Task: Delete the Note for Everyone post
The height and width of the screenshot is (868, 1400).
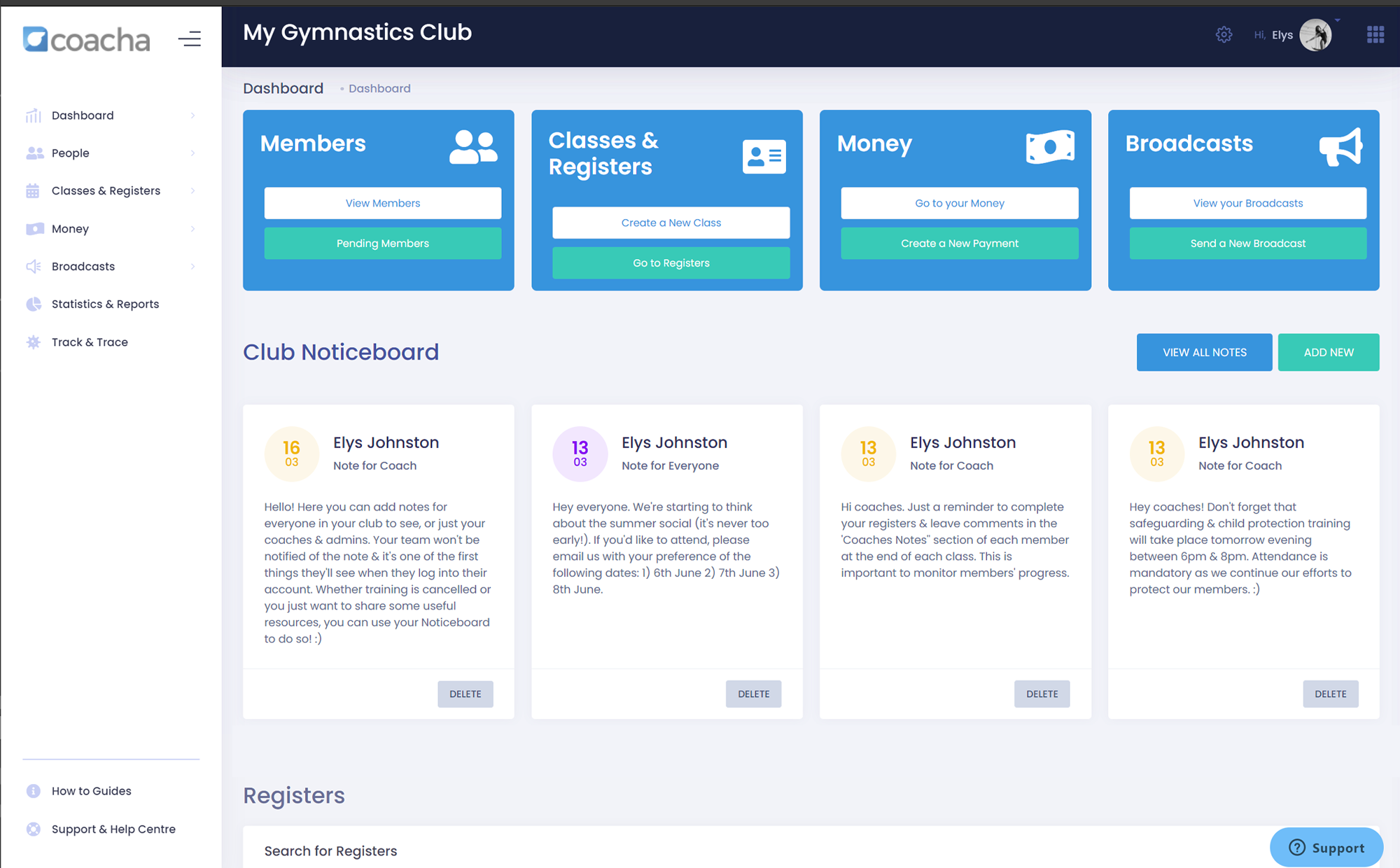Action: coord(753,694)
